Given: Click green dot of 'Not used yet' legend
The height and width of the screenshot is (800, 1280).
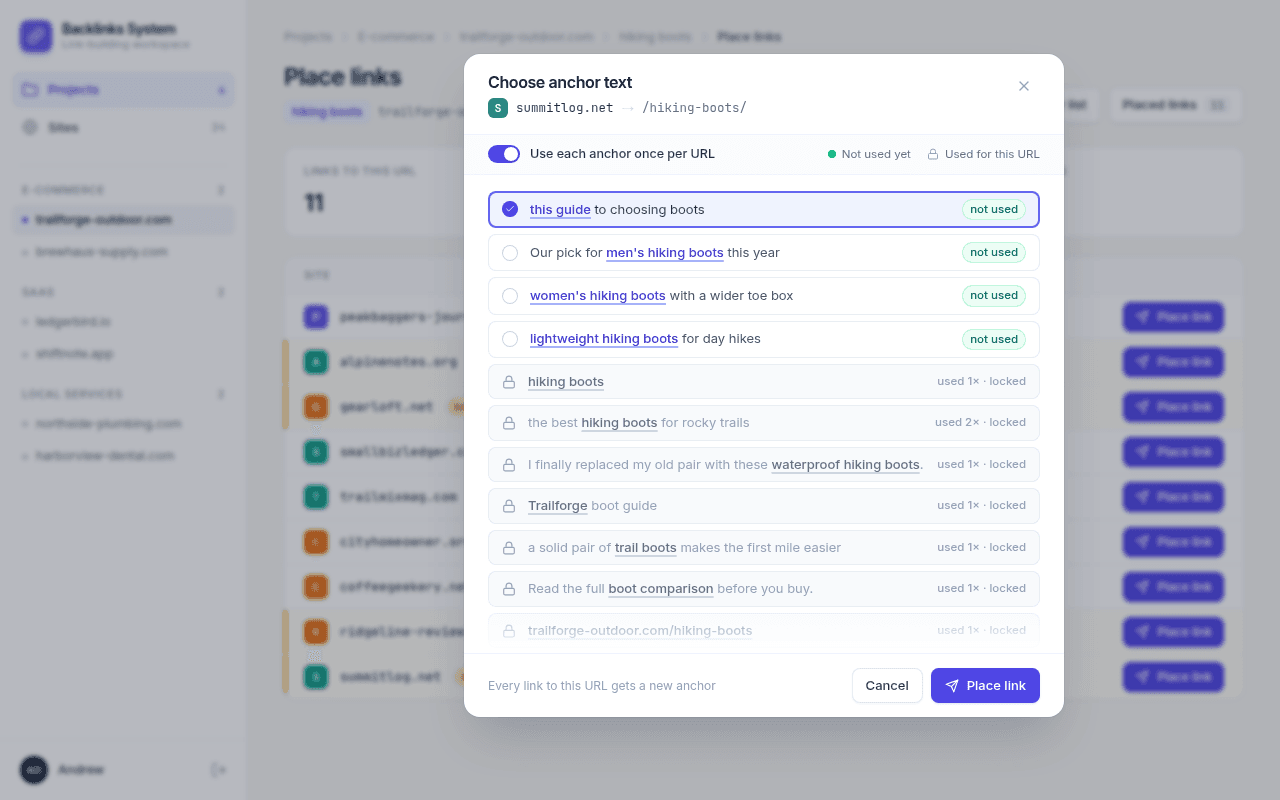Looking at the screenshot, I should (x=832, y=155).
